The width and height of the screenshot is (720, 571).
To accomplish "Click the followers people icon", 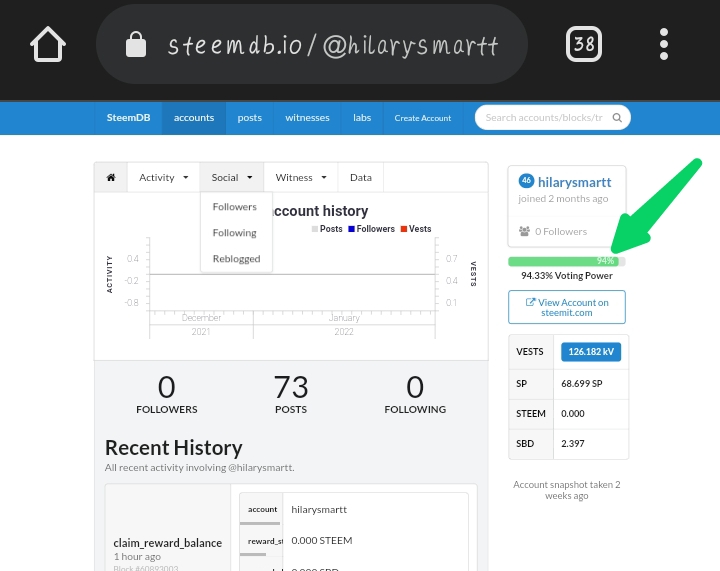I will coord(524,231).
